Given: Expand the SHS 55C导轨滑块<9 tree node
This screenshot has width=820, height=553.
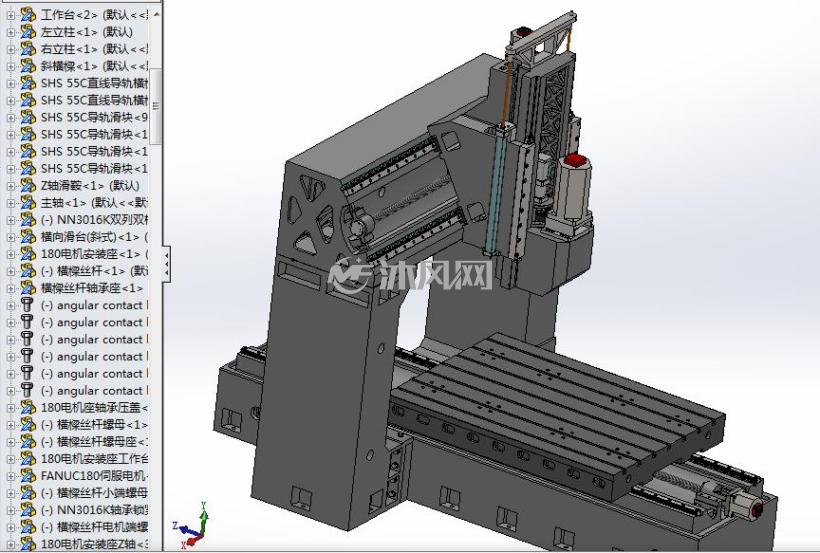Looking at the screenshot, I should [10, 118].
